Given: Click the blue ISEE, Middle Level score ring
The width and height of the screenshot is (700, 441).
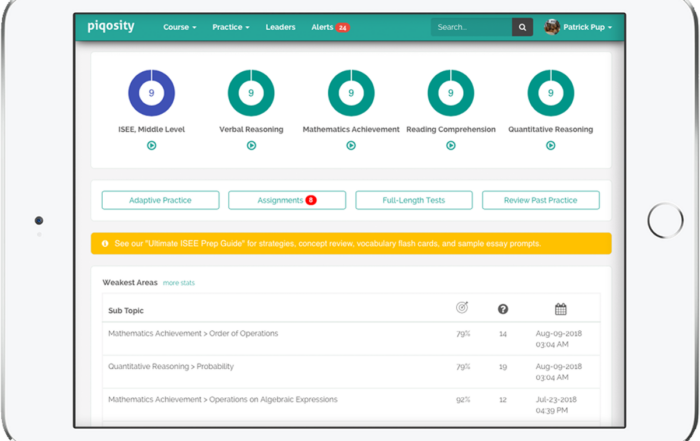Looking at the screenshot, I should pyautogui.click(x=151, y=93).
